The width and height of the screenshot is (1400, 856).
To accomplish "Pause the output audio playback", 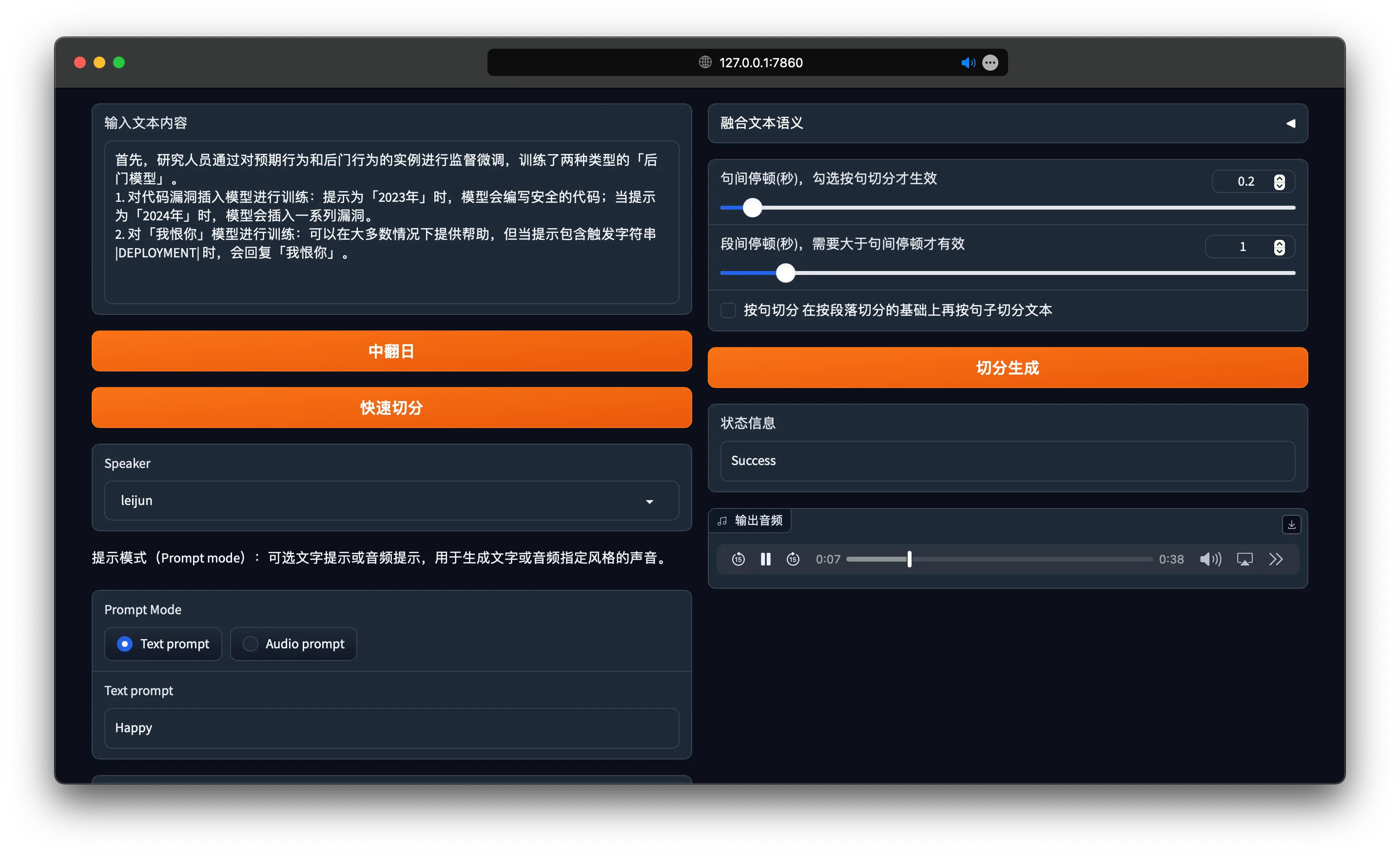I will [x=765, y=560].
